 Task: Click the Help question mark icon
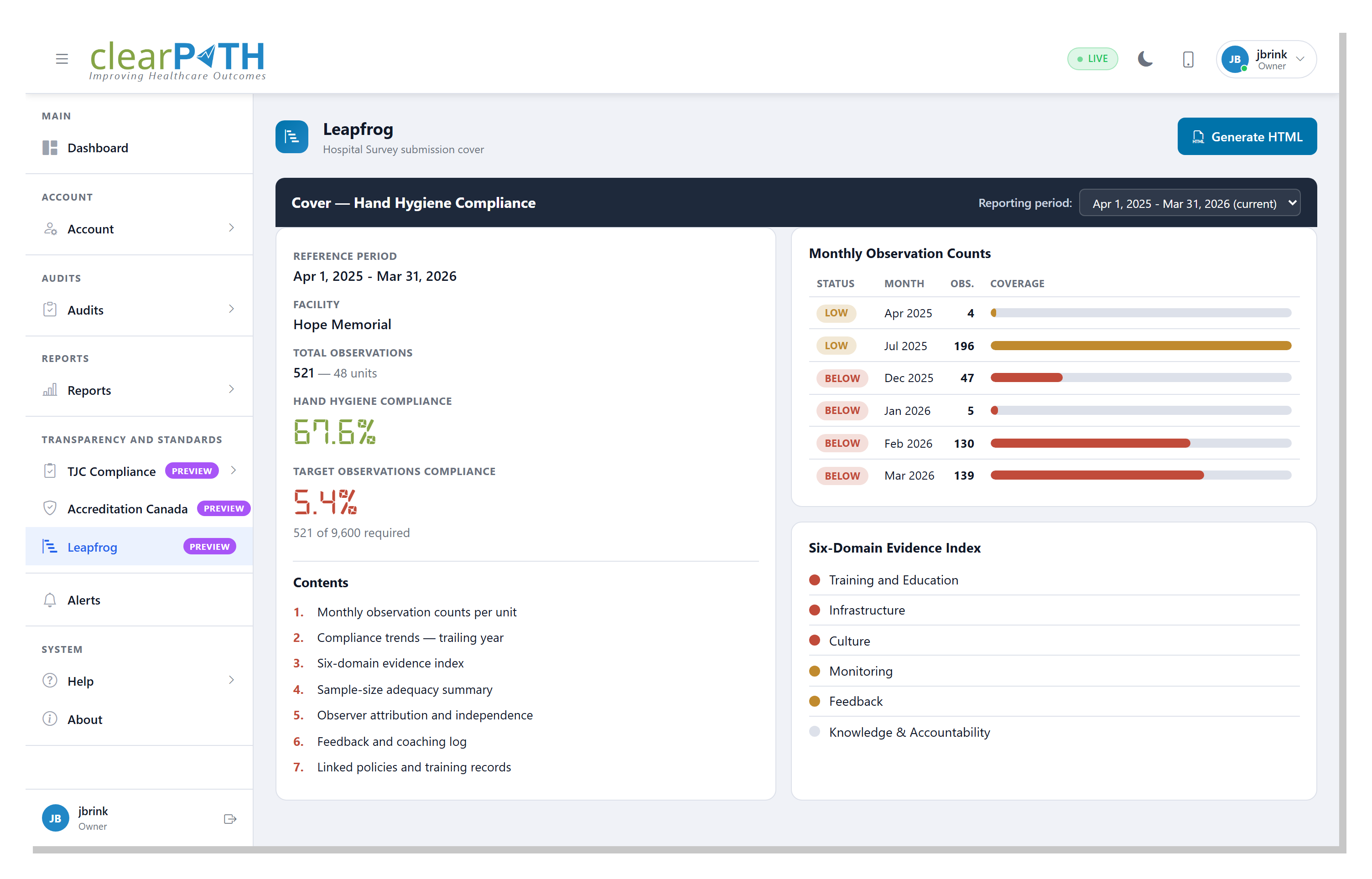pos(50,680)
